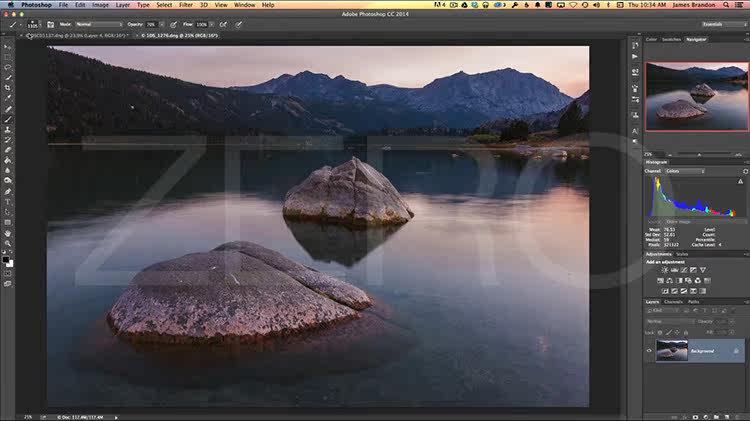The width and height of the screenshot is (750, 421).
Task: Open the Layer menu
Action: [x=122, y=5]
